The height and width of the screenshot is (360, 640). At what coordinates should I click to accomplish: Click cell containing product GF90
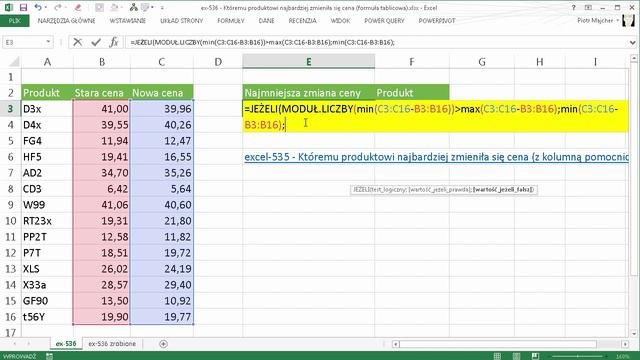[x=47, y=301]
